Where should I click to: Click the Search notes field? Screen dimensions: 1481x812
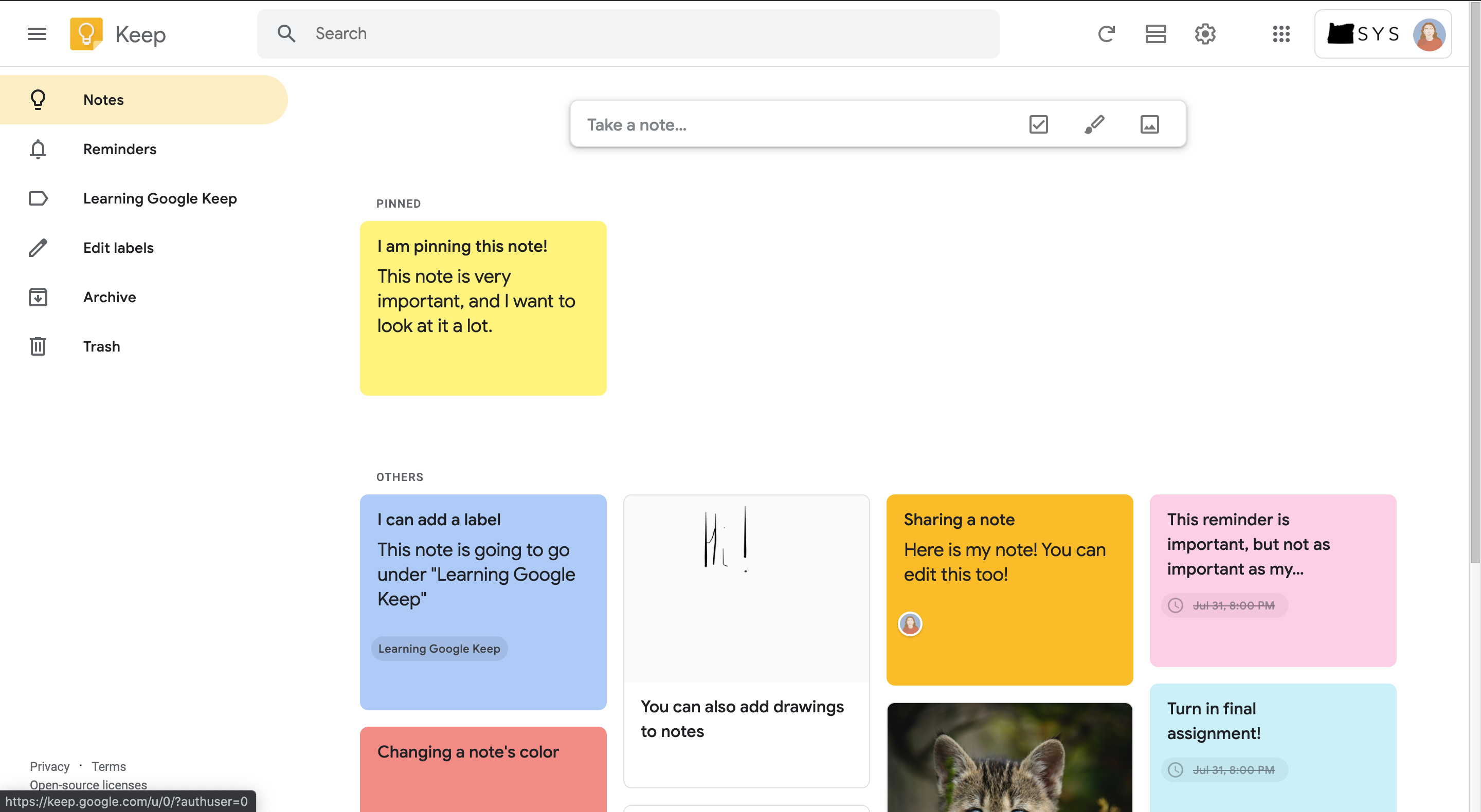click(628, 34)
